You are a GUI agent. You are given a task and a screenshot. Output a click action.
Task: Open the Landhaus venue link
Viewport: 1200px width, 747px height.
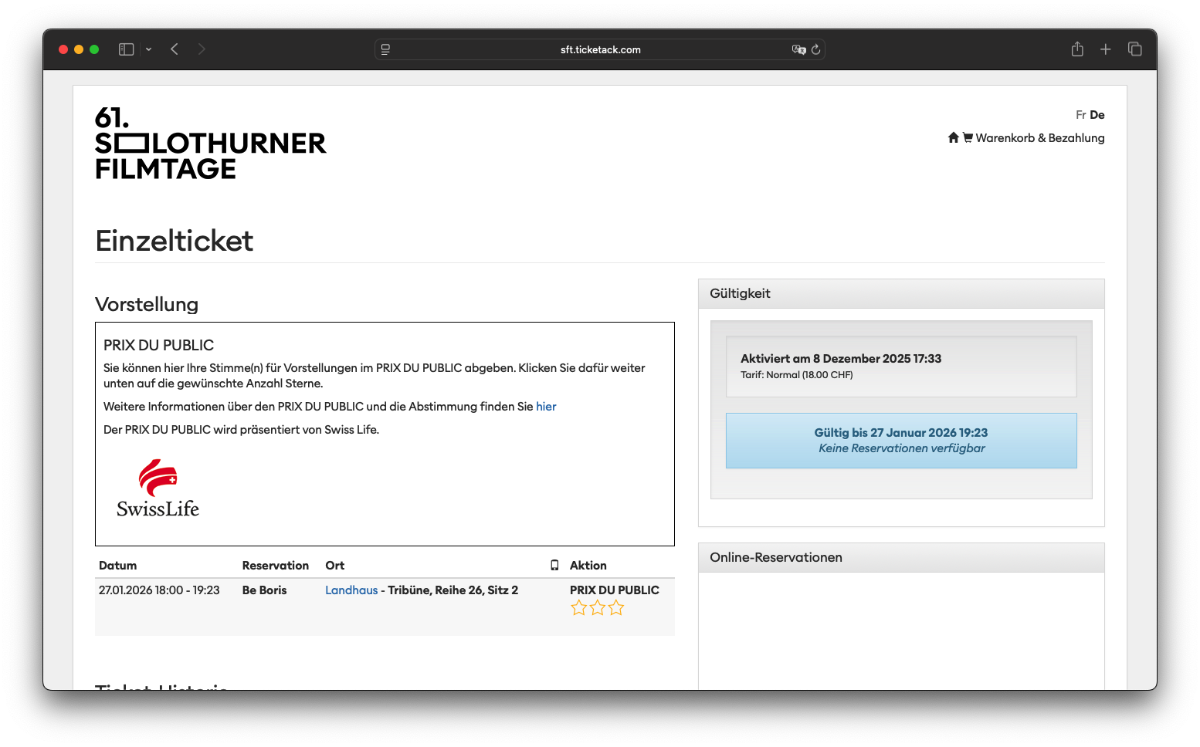click(351, 590)
